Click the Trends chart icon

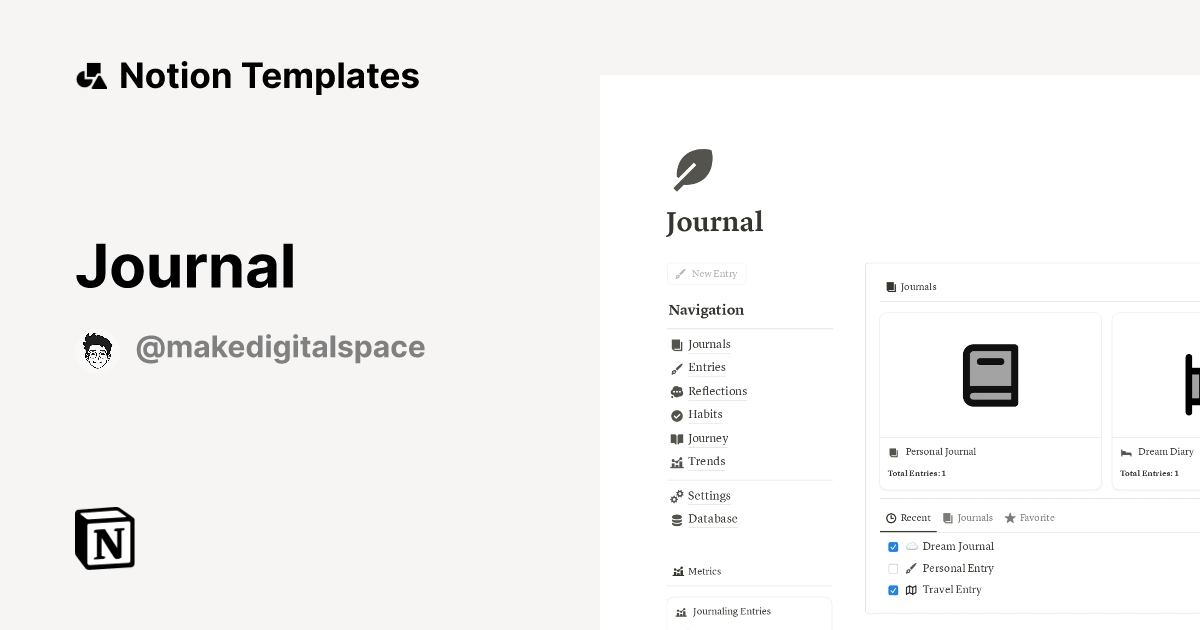coord(677,461)
